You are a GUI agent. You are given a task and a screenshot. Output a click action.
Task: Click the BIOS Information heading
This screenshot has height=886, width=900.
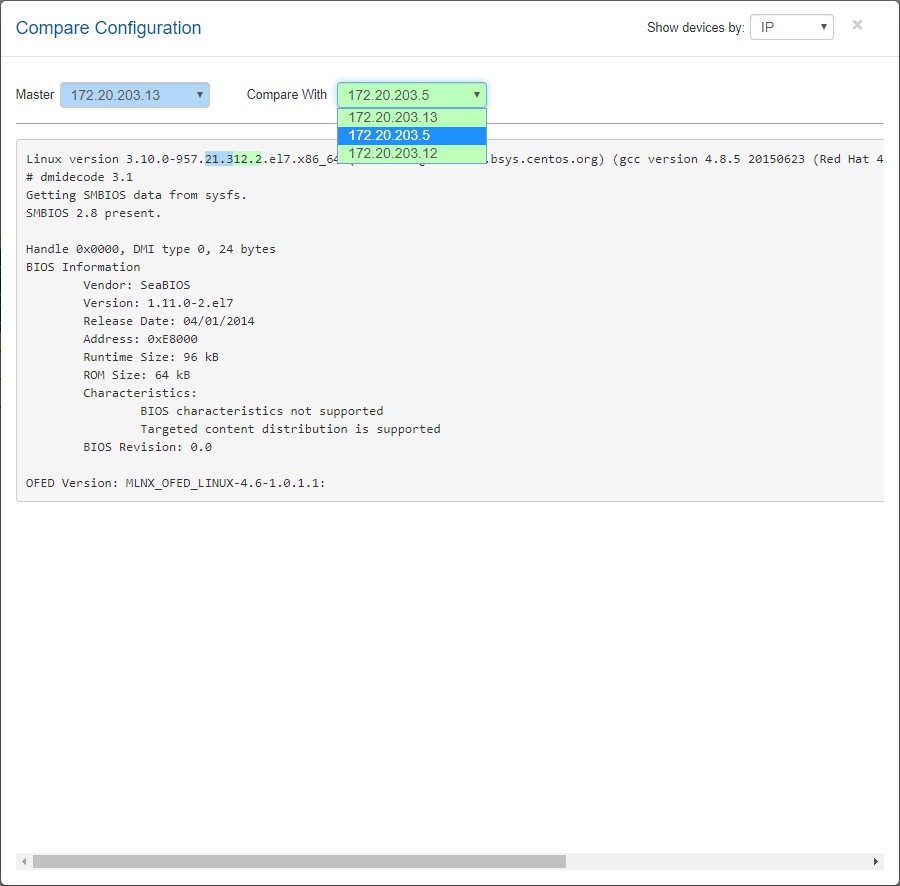[83, 267]
